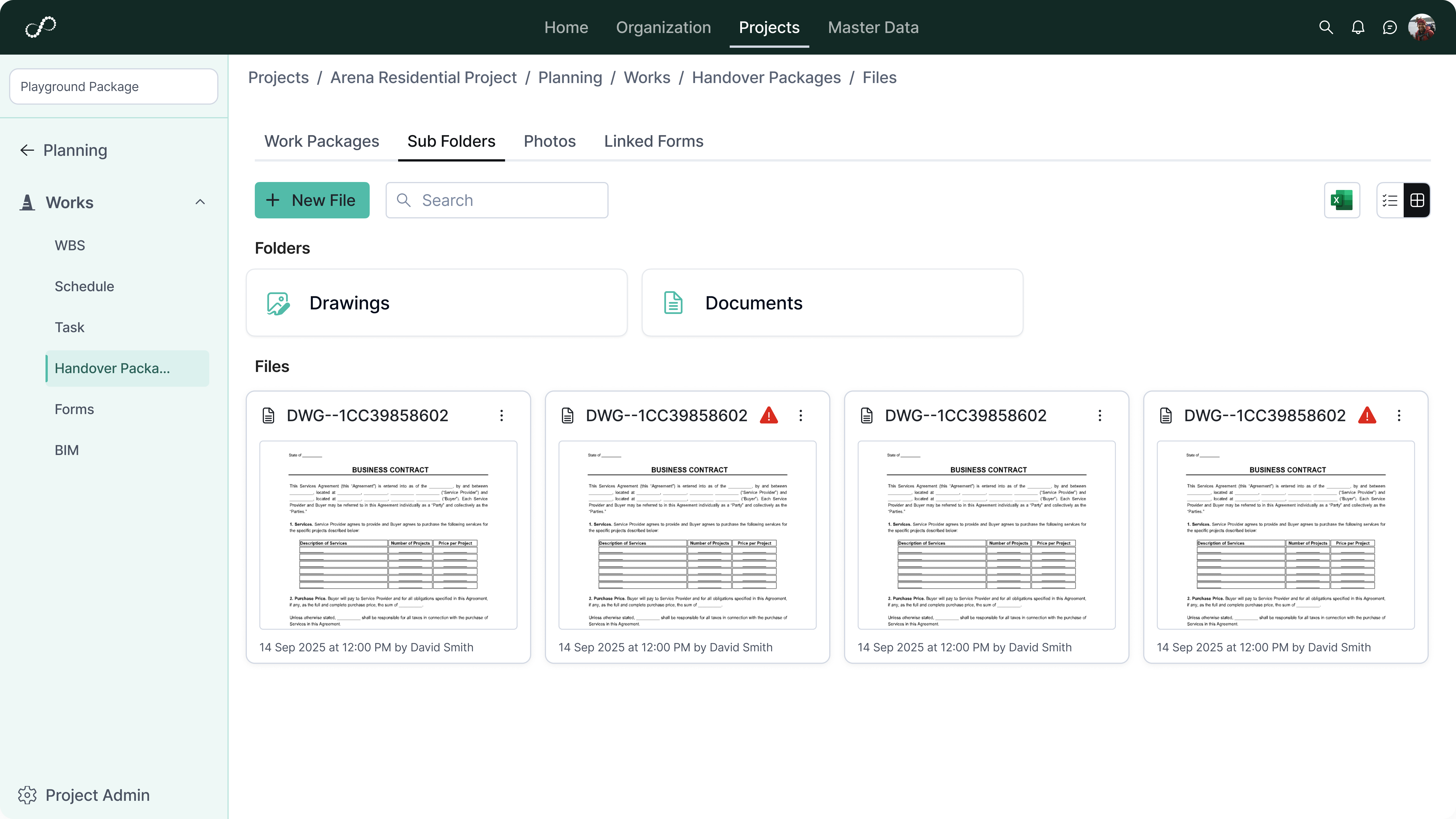Open the Linked Forms tab
The height and width of the screenshot is (819, 1456).
[653, 141]
